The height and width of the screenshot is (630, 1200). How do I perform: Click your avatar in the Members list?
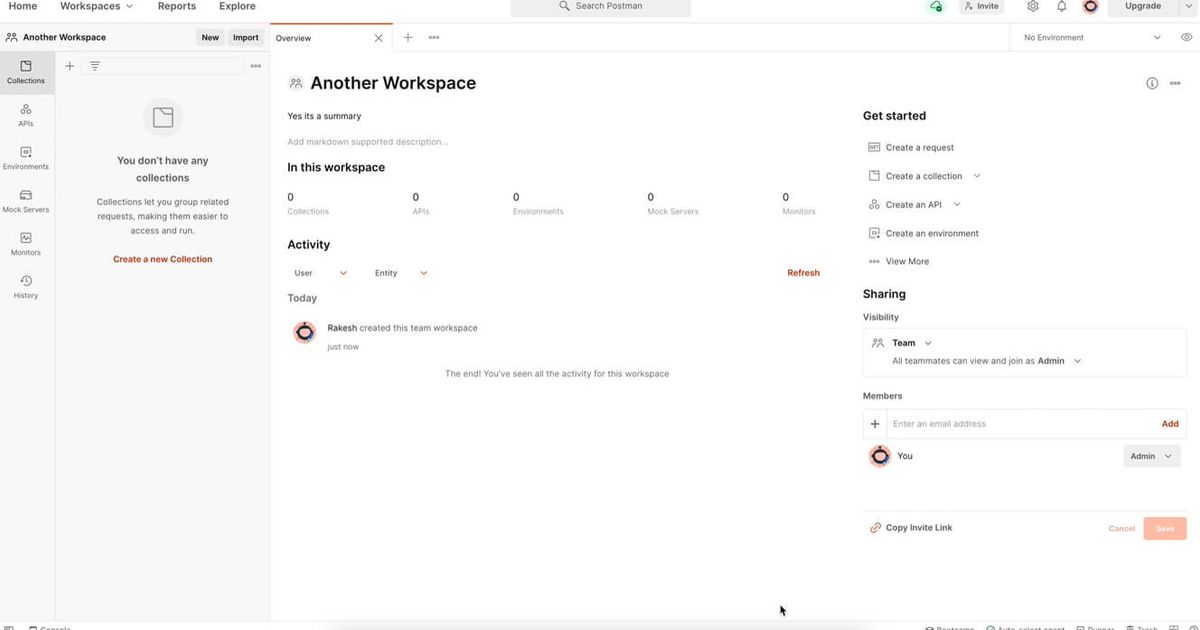(x=880, y=456)
